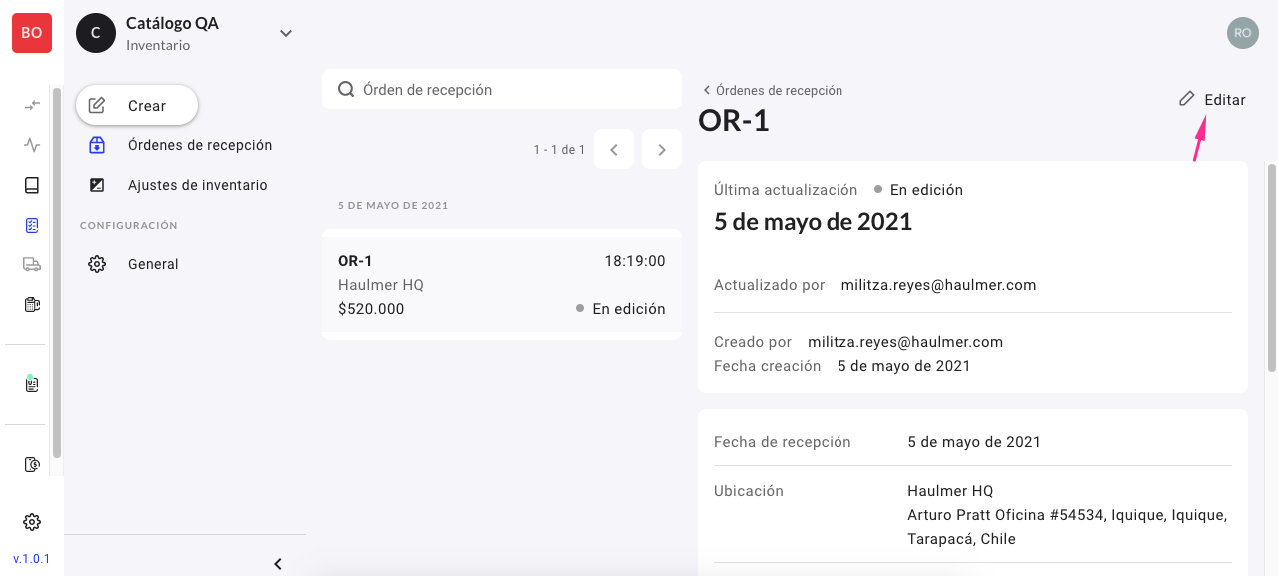The image size is (1278, 576).
Task: Click the settings gear at rail bottom
Action: tap(32, 522)
